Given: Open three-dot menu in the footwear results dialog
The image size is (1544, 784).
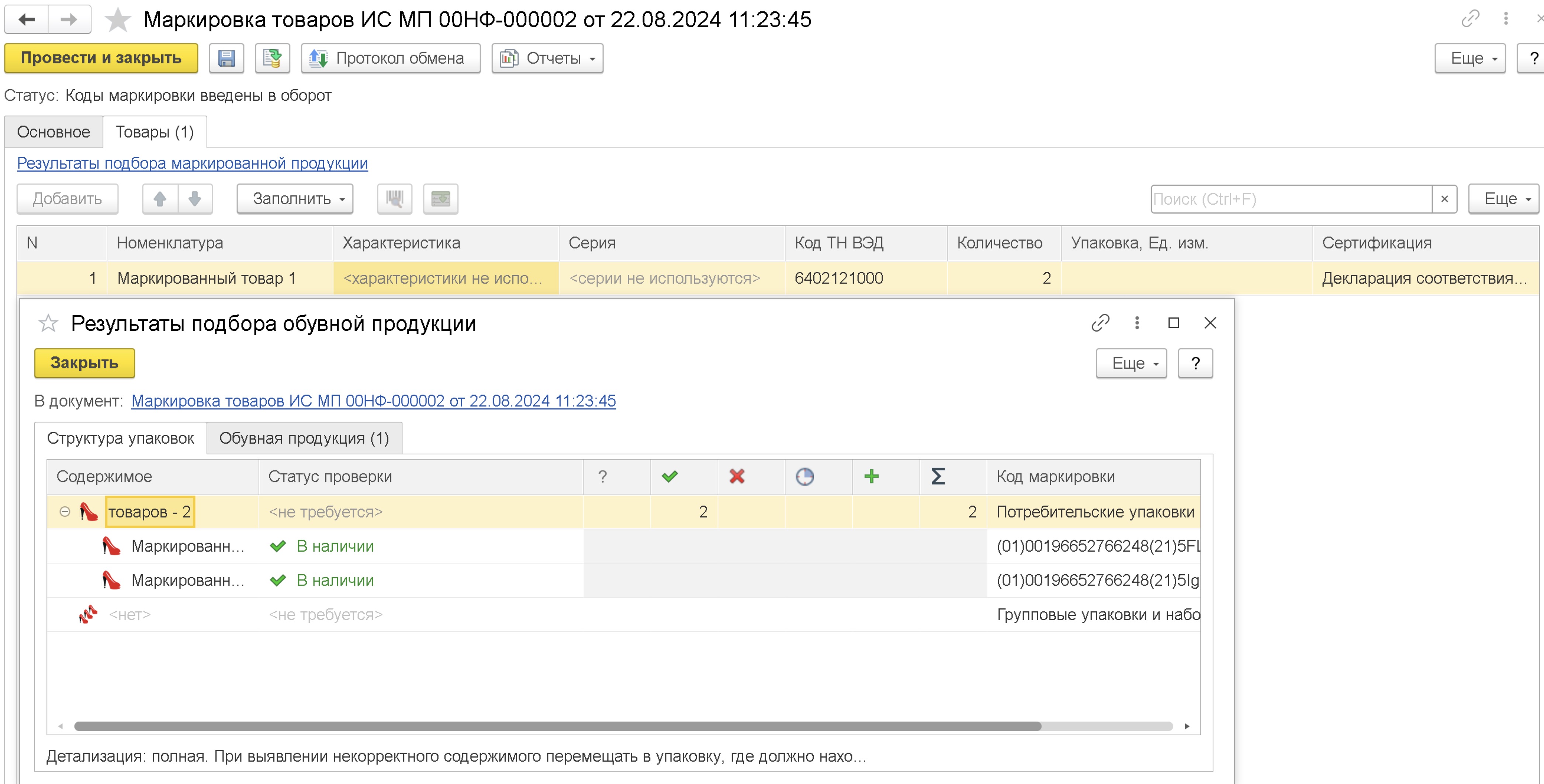Looking at the screenshot, I should (1136, 323).
